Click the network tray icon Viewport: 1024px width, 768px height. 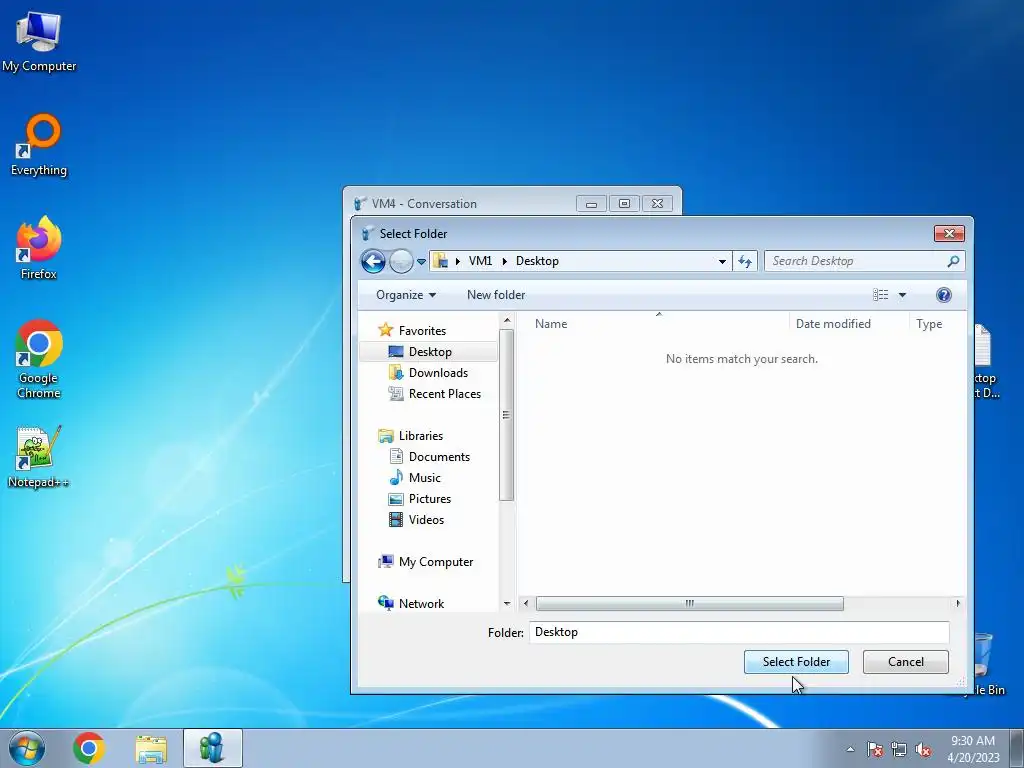click(x=899, y=749)
